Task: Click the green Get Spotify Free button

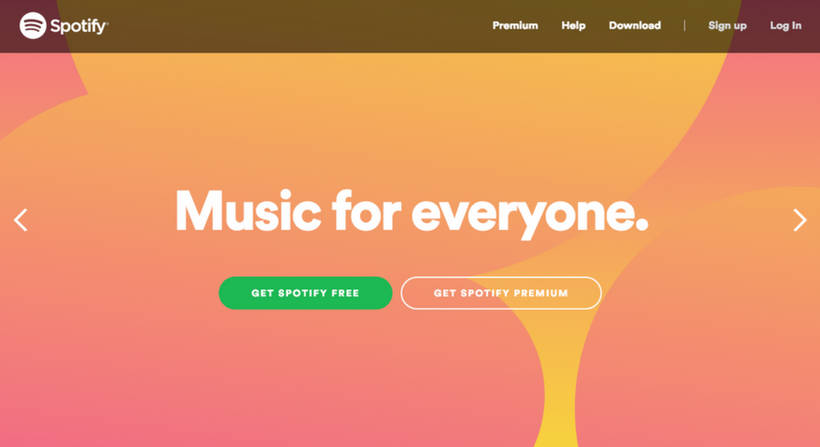Action: 305,293
